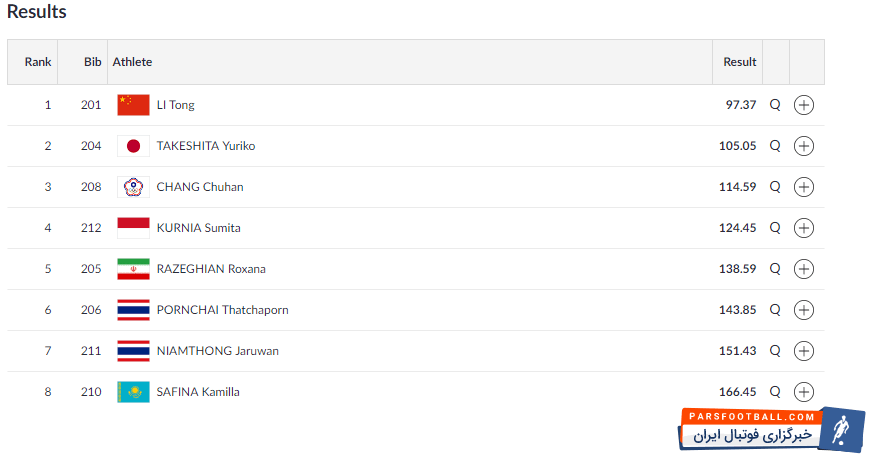Screen dimensions: 881x469
Task: Click Iran flag next to RAZEGHIAN Roxana
Action: 133,269
